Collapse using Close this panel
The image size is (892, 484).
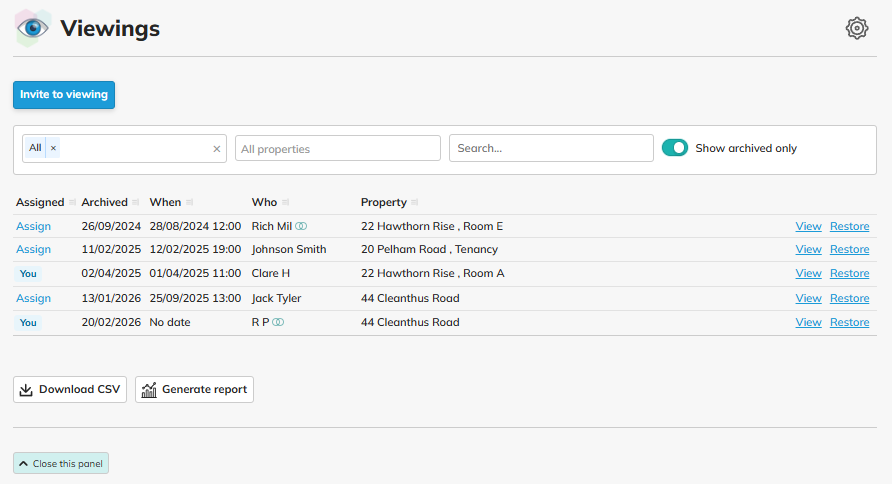point(61,464)
